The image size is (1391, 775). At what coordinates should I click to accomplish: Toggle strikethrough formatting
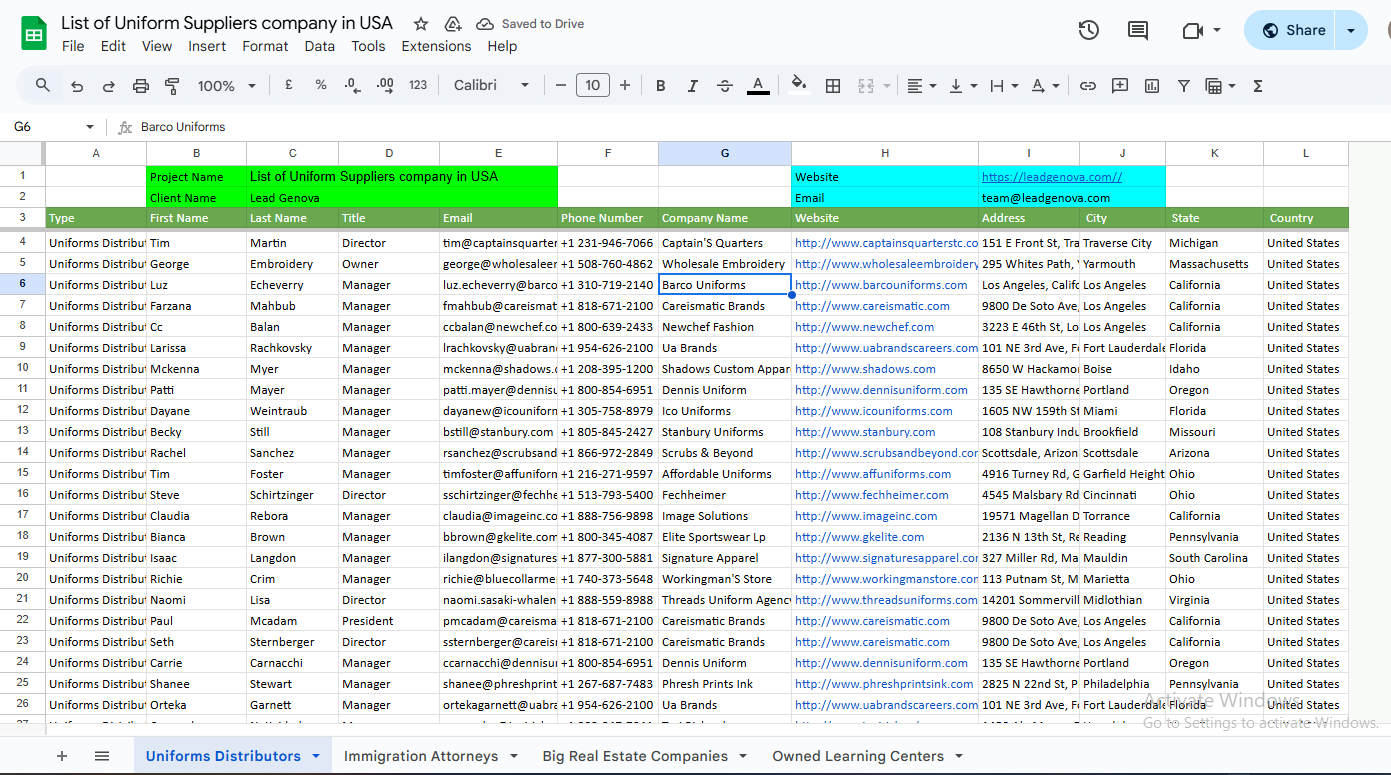[x=725, y=86]
